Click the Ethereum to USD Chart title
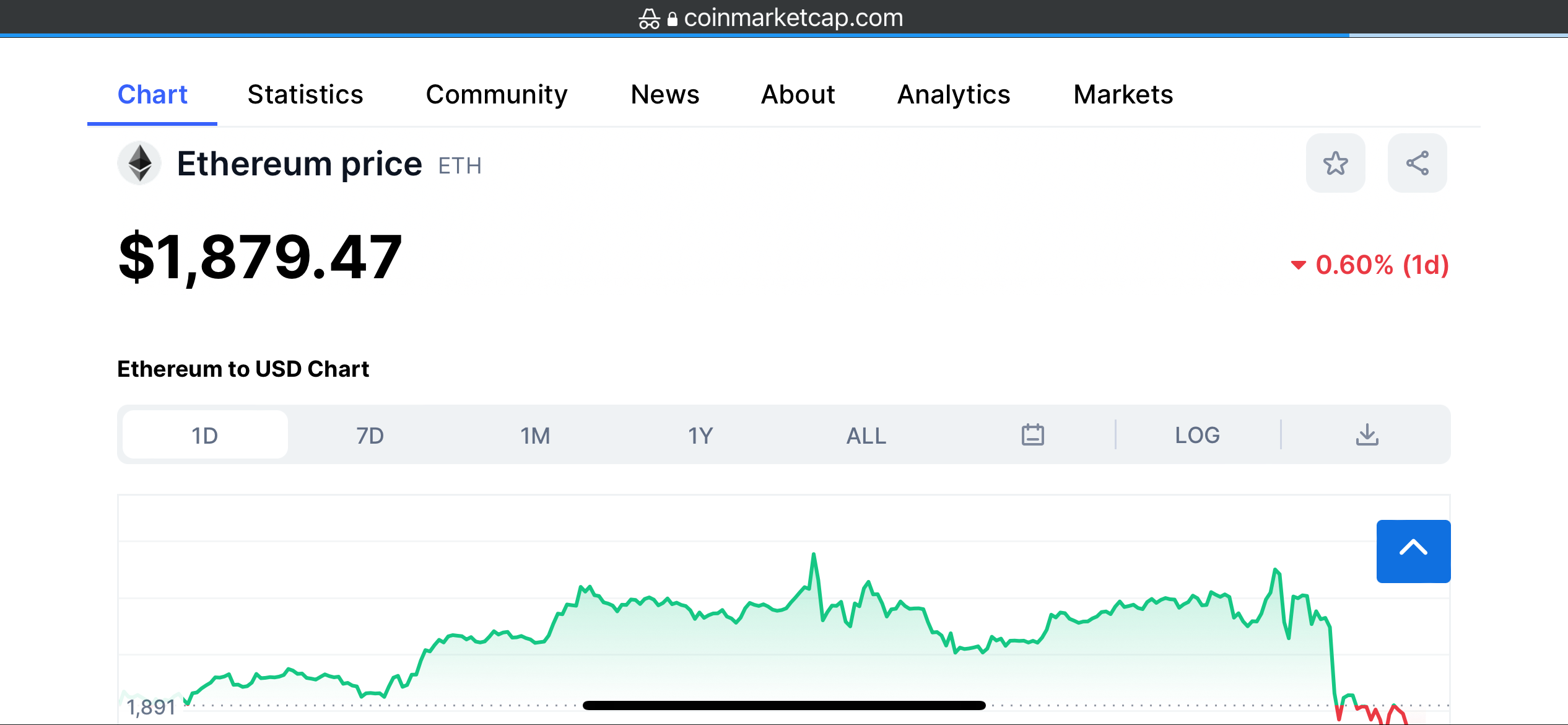The image size is (1568, 725). tap(243, 369)
